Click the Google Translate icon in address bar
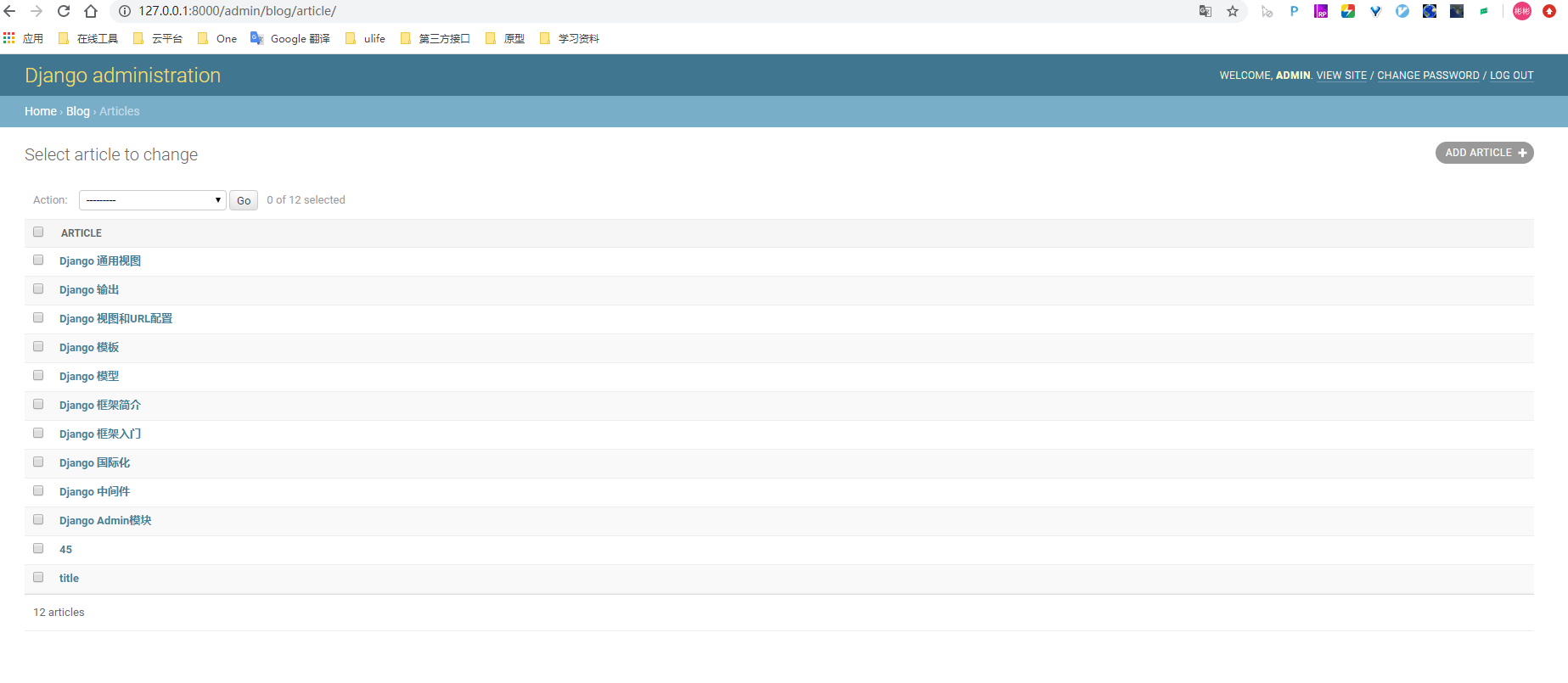Viewport: 1568px width, 683px height. [x=1206, y=11]
